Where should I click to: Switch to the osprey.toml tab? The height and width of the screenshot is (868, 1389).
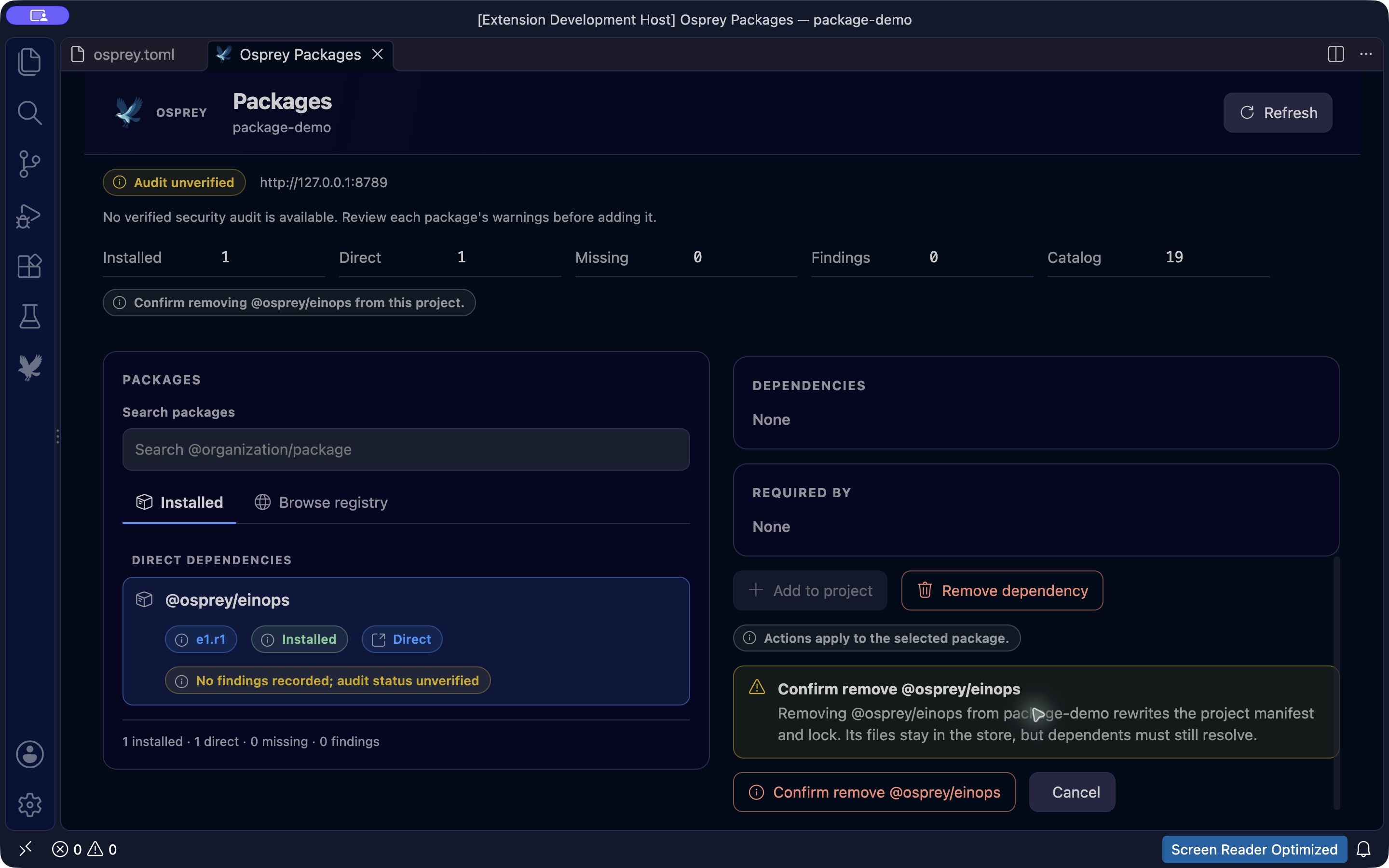pos(134,54)
